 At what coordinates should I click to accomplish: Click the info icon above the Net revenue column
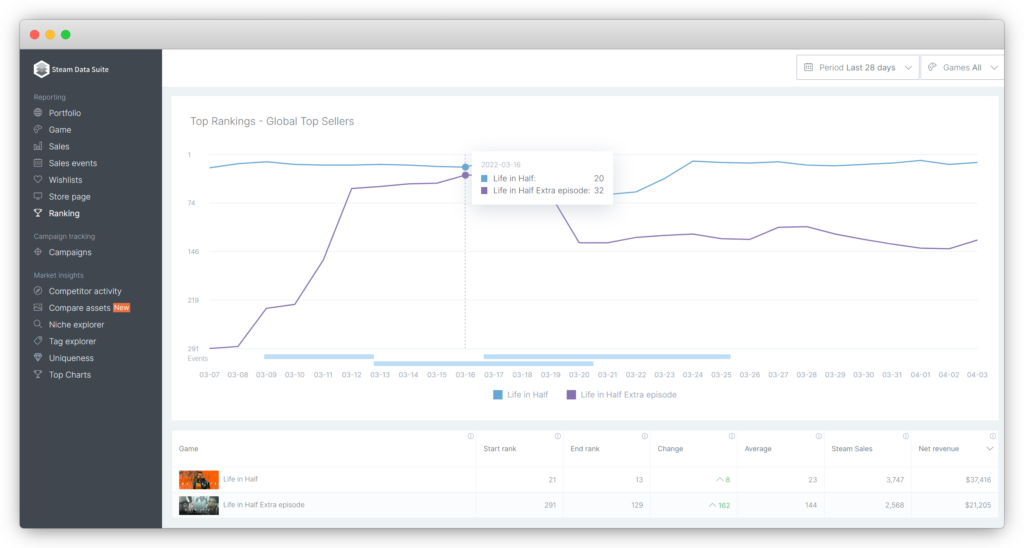(x=993, y=436)
